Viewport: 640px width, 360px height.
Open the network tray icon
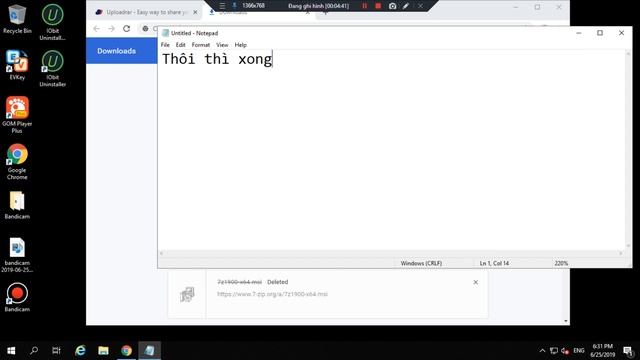pos(553,351)
